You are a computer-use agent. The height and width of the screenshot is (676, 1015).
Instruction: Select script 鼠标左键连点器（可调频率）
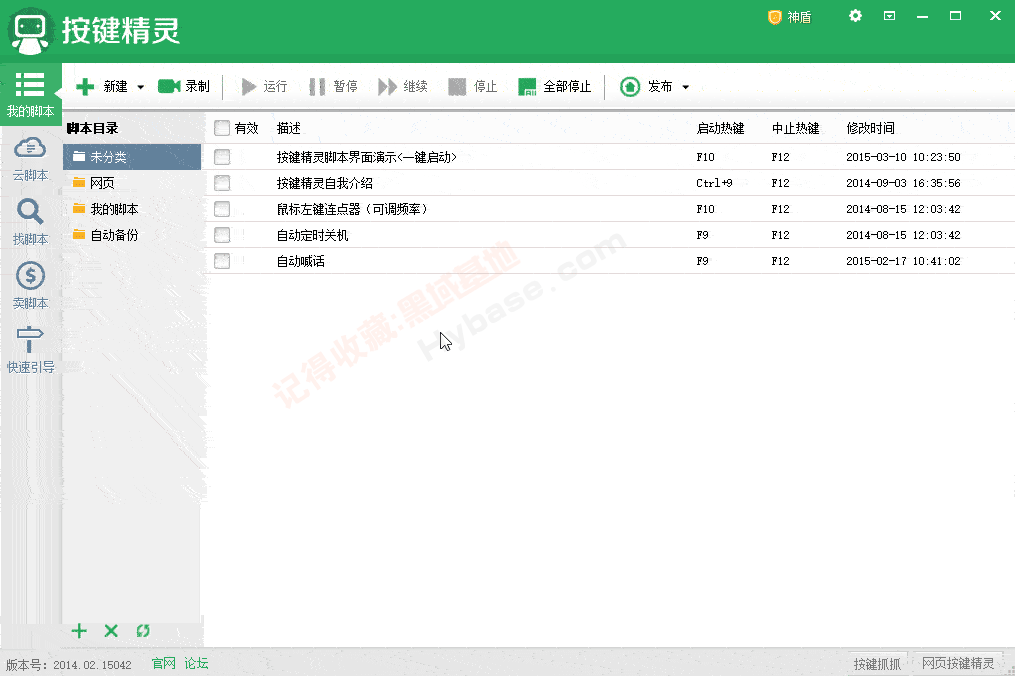[x=352, y=208]
